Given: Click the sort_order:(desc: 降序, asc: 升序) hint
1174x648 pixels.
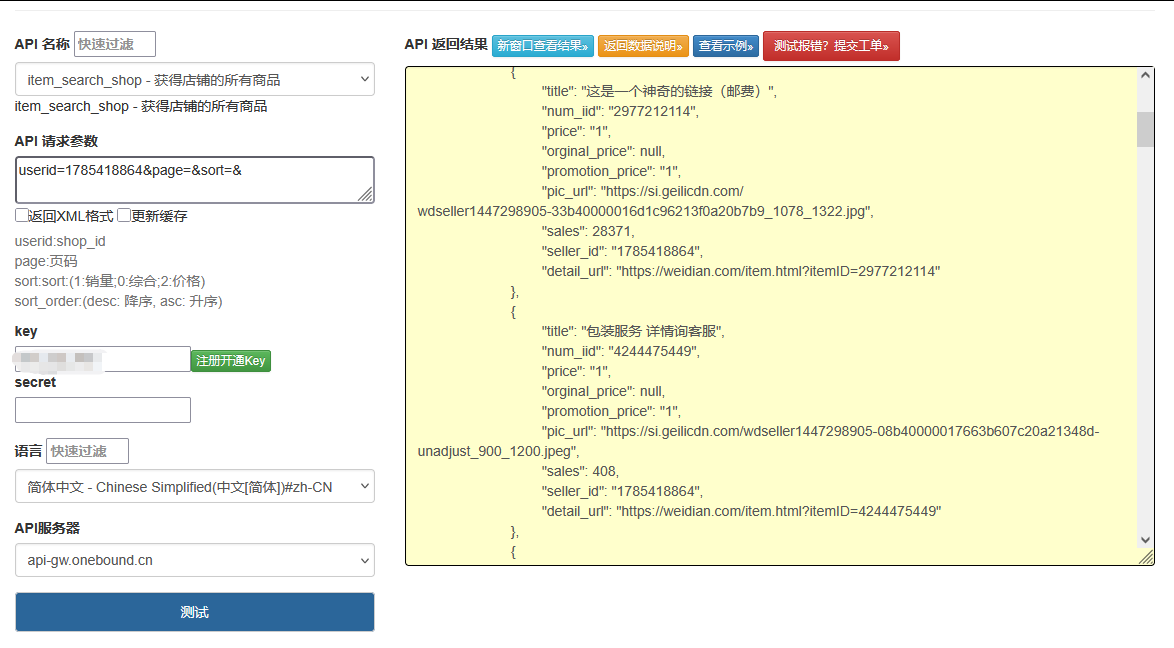Looking at the screenshot, I should click(118, 301).
